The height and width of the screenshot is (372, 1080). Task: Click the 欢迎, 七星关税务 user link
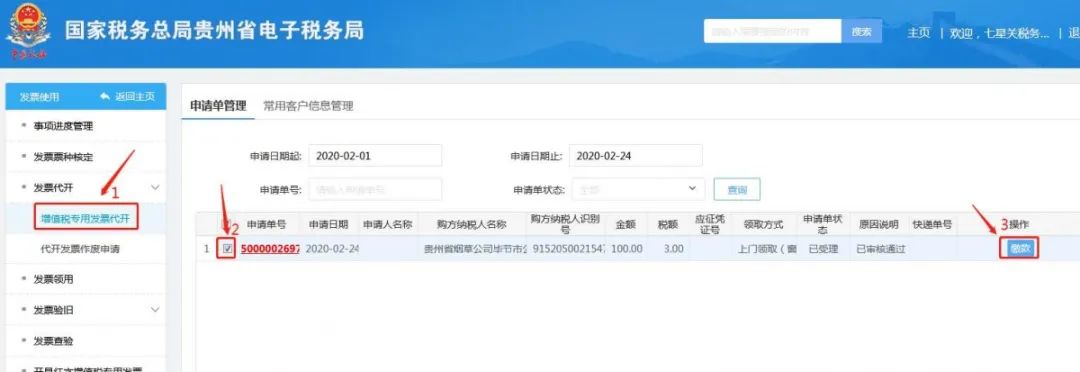pyautogui.click(x=999, y=33)
